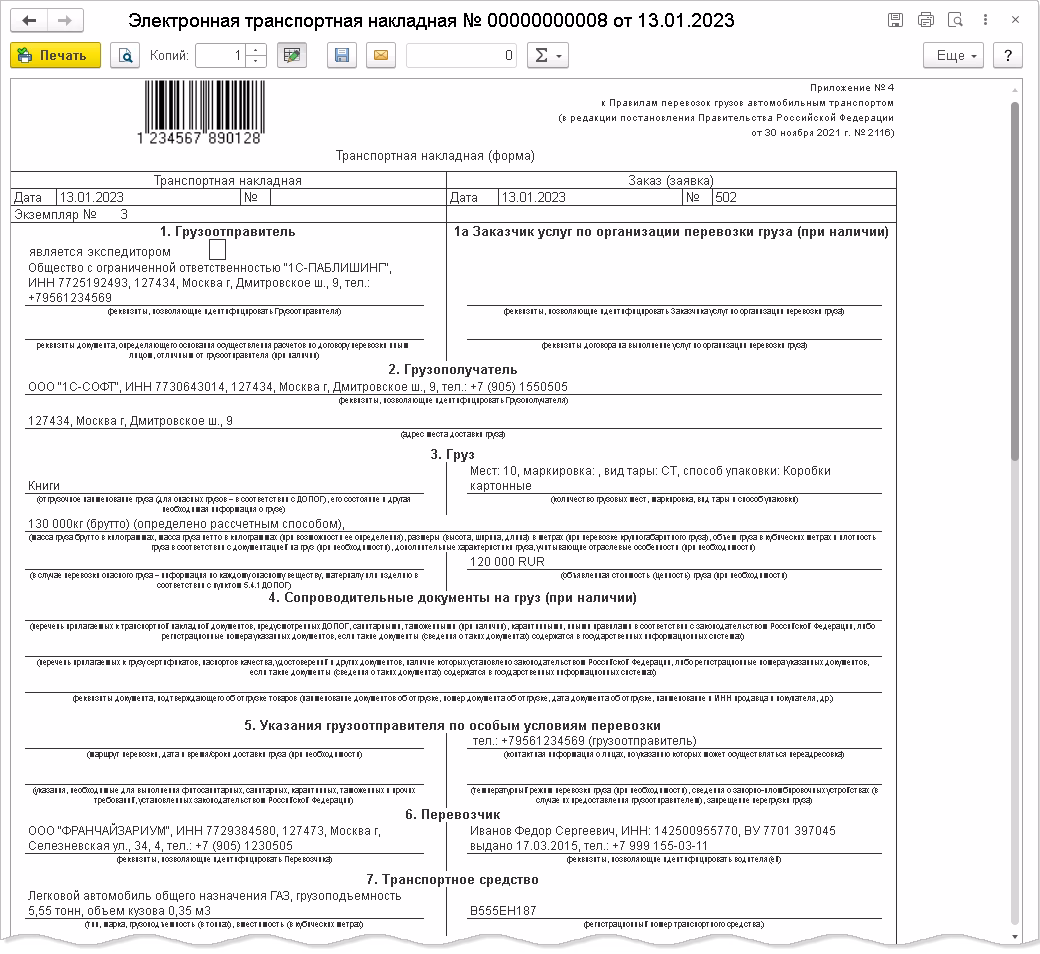Navigate back with left arrow
This screenshot has height=954, width=1040.
[29, 21]
